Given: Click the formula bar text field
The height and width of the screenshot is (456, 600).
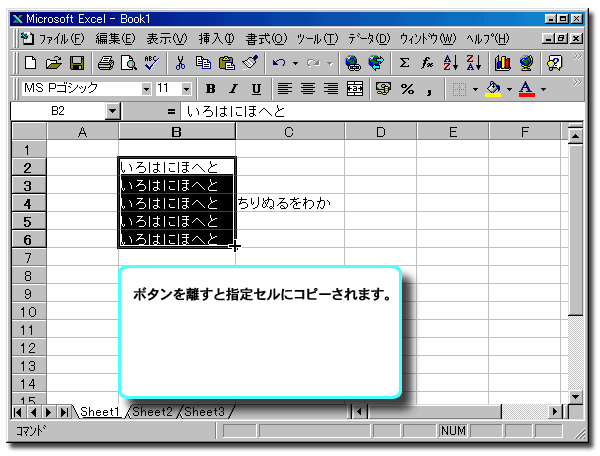Looking at the screenshot, I should (383, 111).
